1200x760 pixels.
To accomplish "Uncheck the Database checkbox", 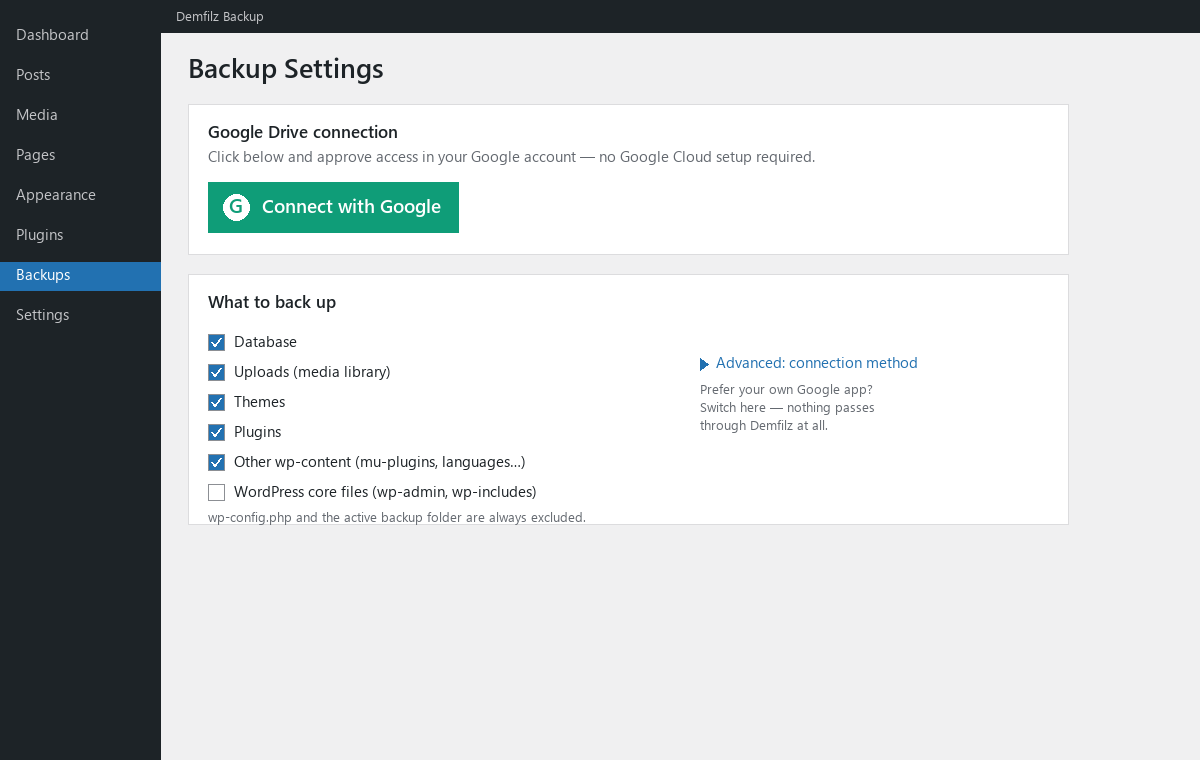I will [x=216, y=342].
